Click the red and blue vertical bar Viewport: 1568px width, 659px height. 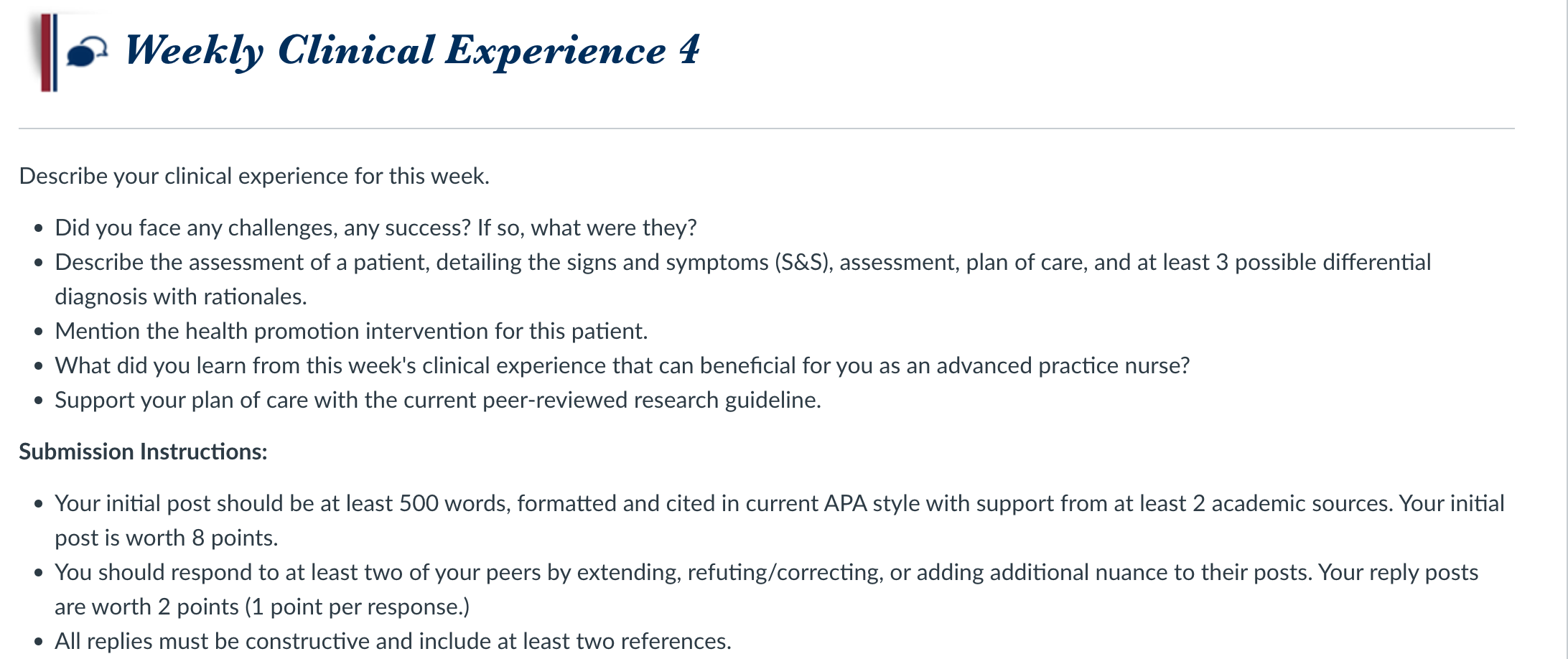point(49,52)
